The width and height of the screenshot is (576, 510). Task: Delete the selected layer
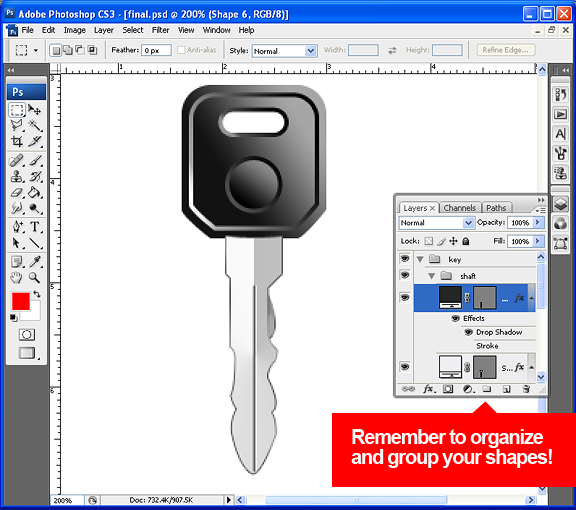tap(526, 389)
